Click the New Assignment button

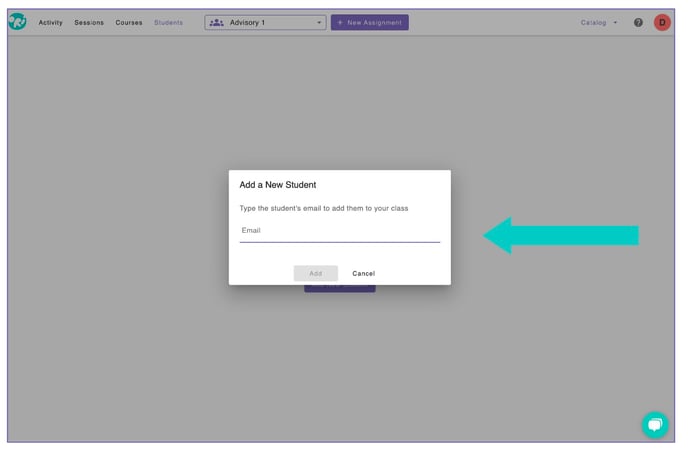coord(370,22)
